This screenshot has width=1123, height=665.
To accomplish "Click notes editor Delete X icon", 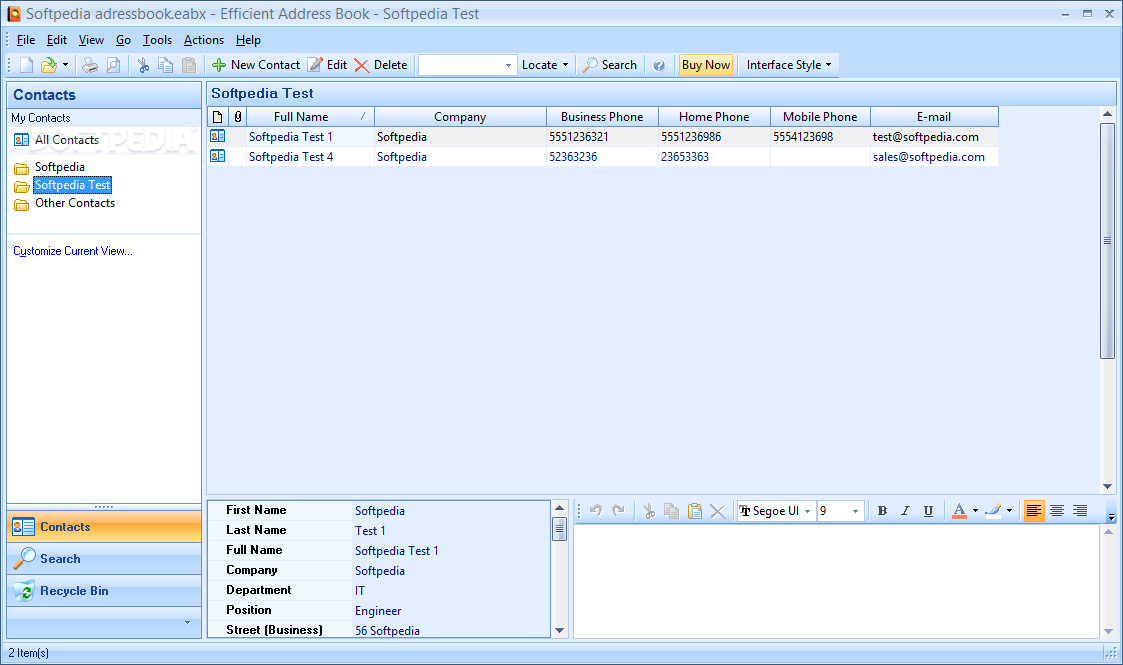I will 718,511.
